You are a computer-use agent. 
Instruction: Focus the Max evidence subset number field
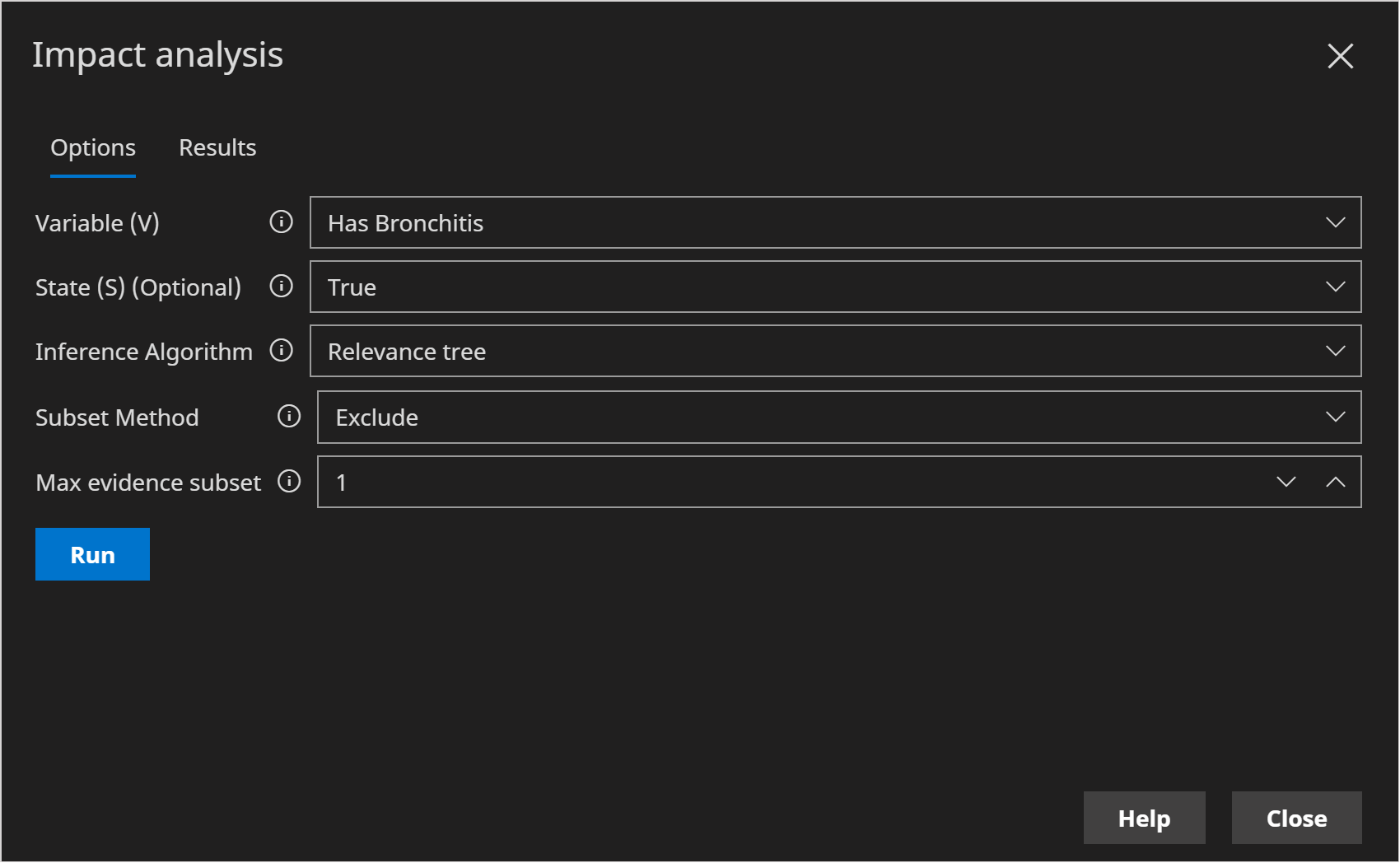pos(791,482)
